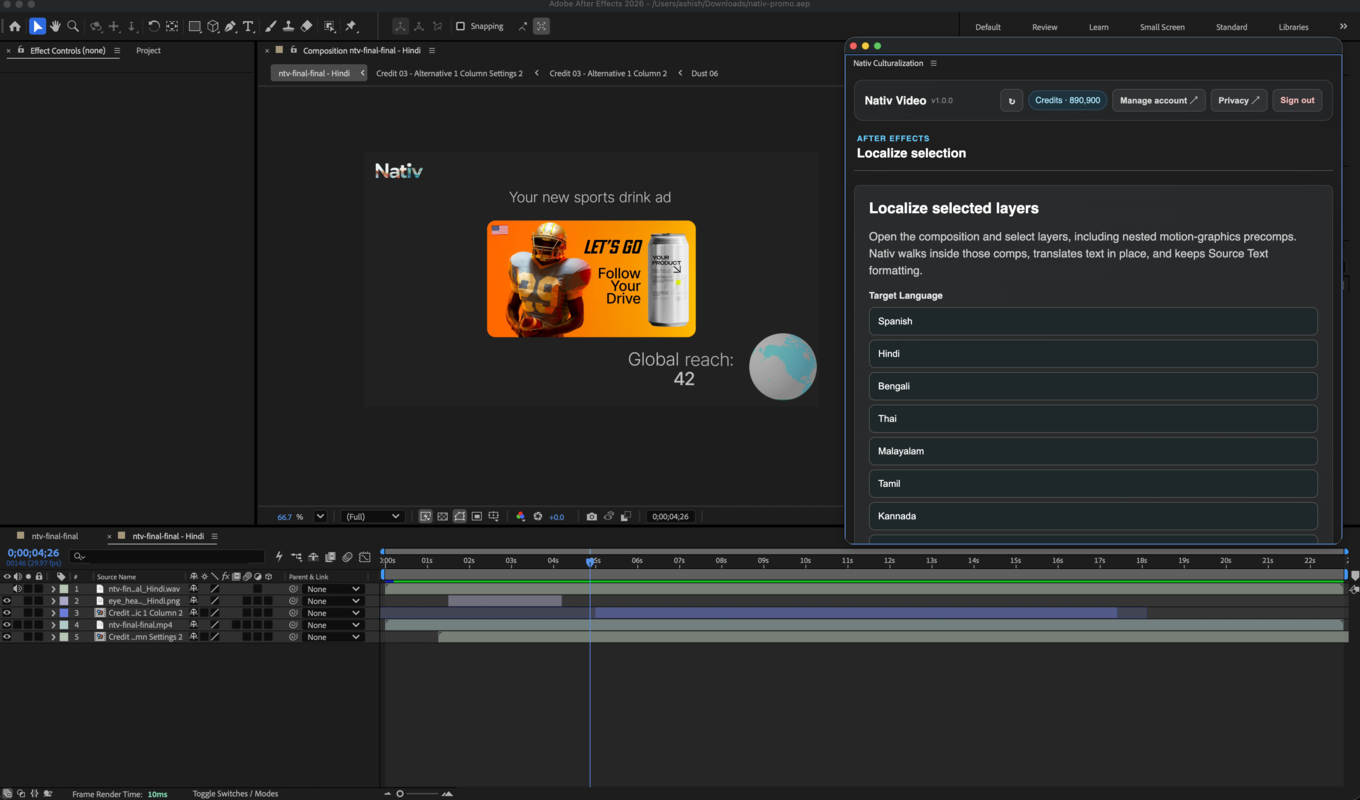The image size is (1360, 800).
Task: Hide the eye_hea..._Hindi.png layer
Action: click(7, 601)
